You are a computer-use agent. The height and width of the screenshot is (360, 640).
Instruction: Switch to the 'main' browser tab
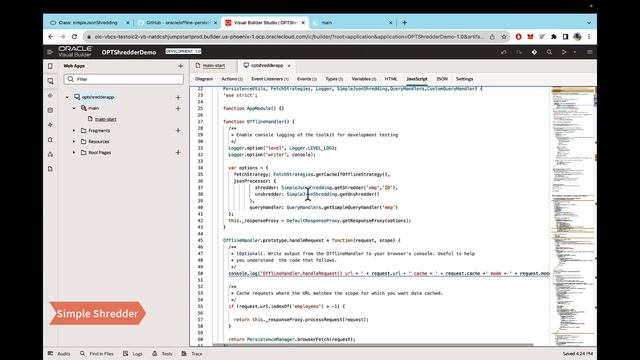tap(351, 23)
